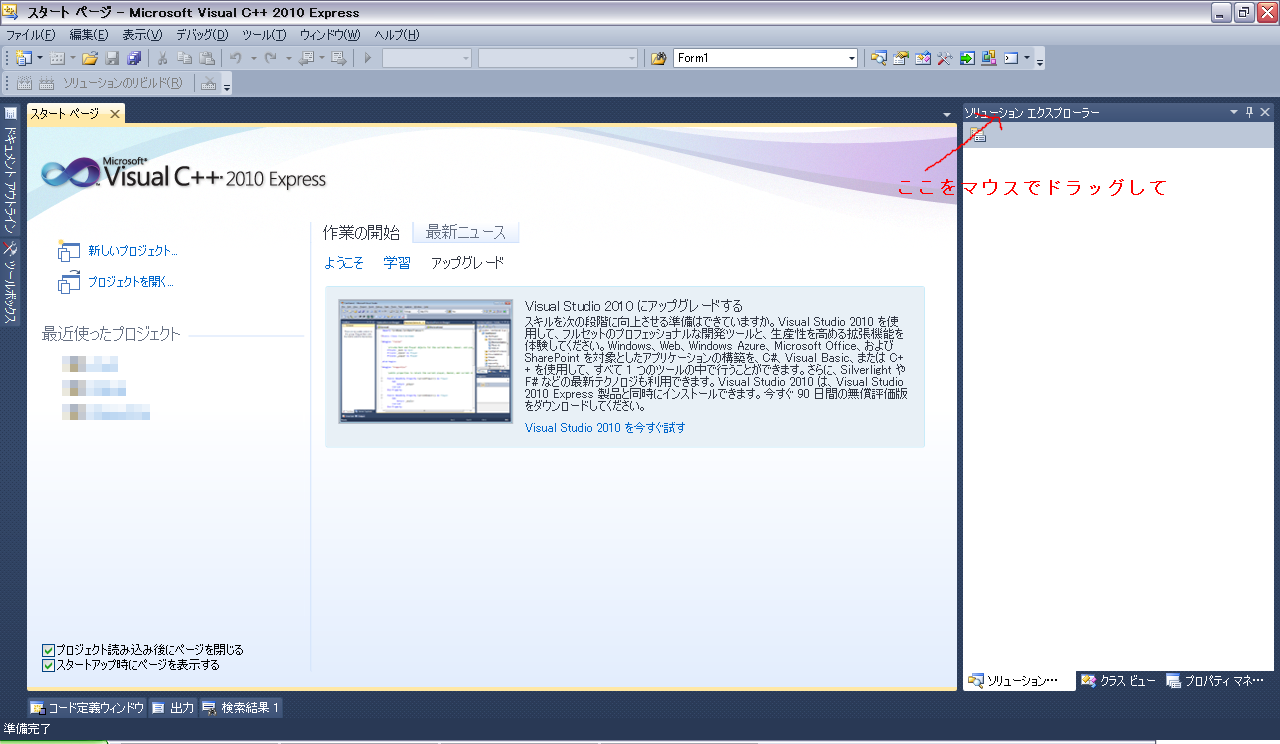Open the デバッグ(D) menu
The width and height of the screenshot is (1280, 744).
pyautogui.click(x=202, y=35)
